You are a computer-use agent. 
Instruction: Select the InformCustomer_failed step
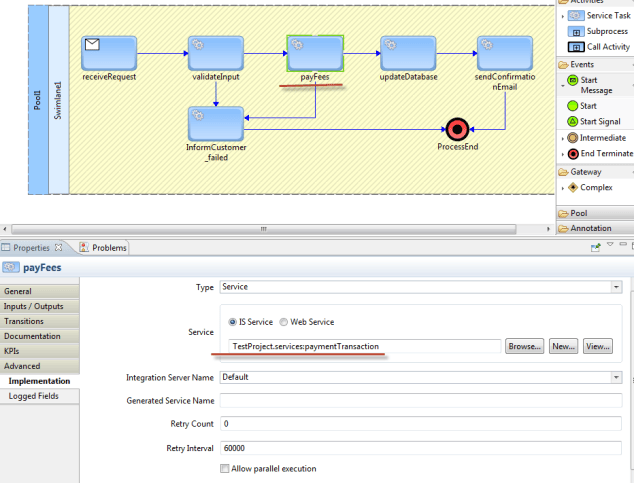pos(216,124)
